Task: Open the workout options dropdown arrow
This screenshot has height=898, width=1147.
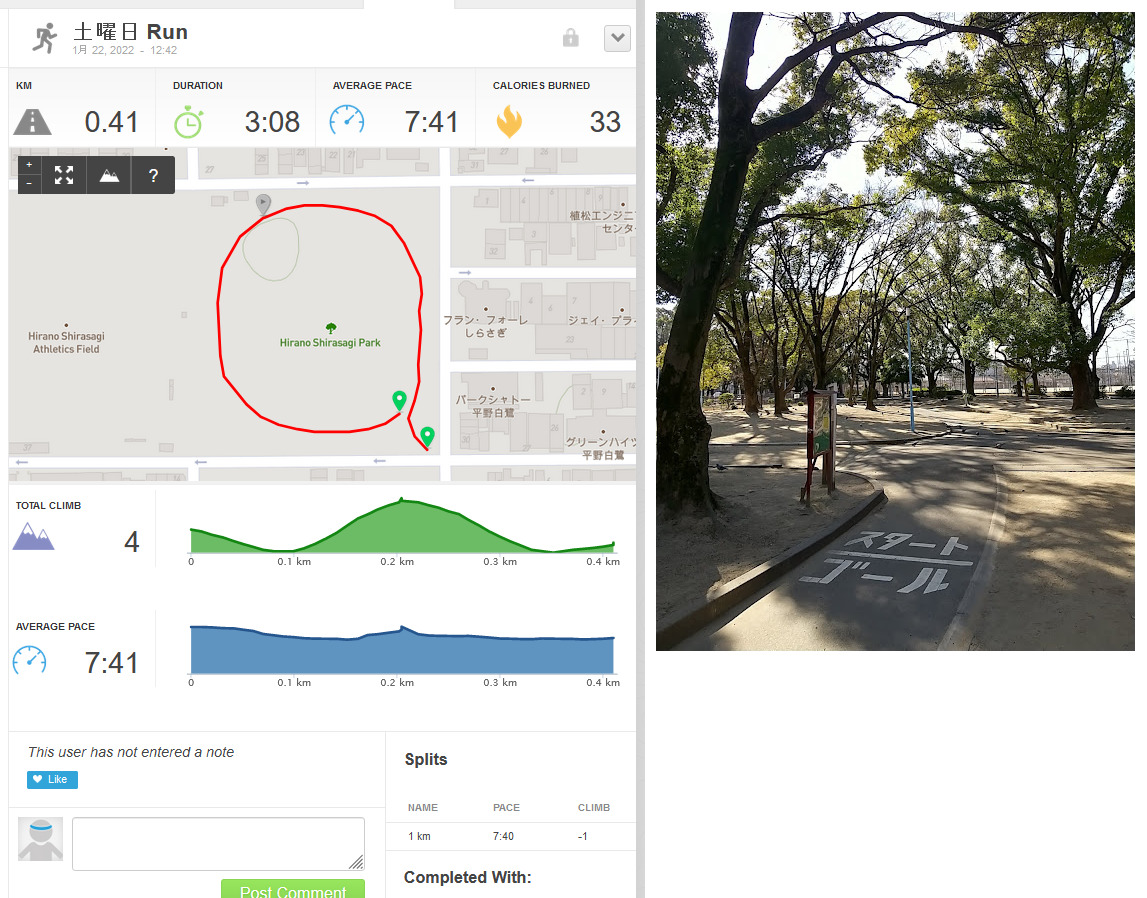Action: tap(617, 38)
